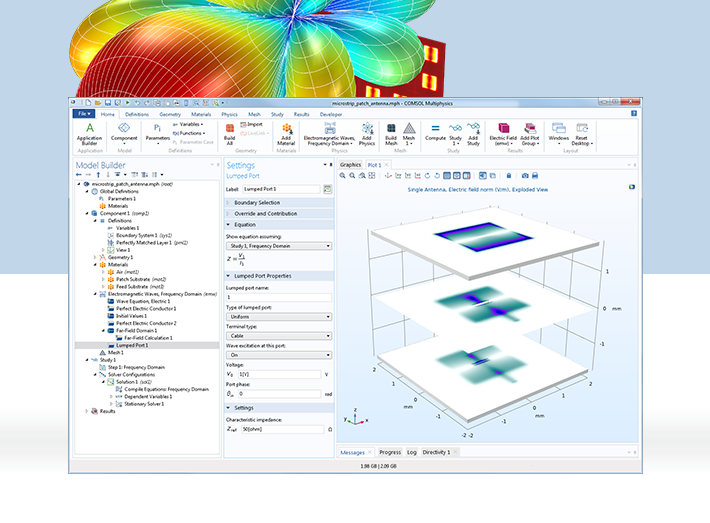Click New file icon in quick access toolbar

pos(88,103)
